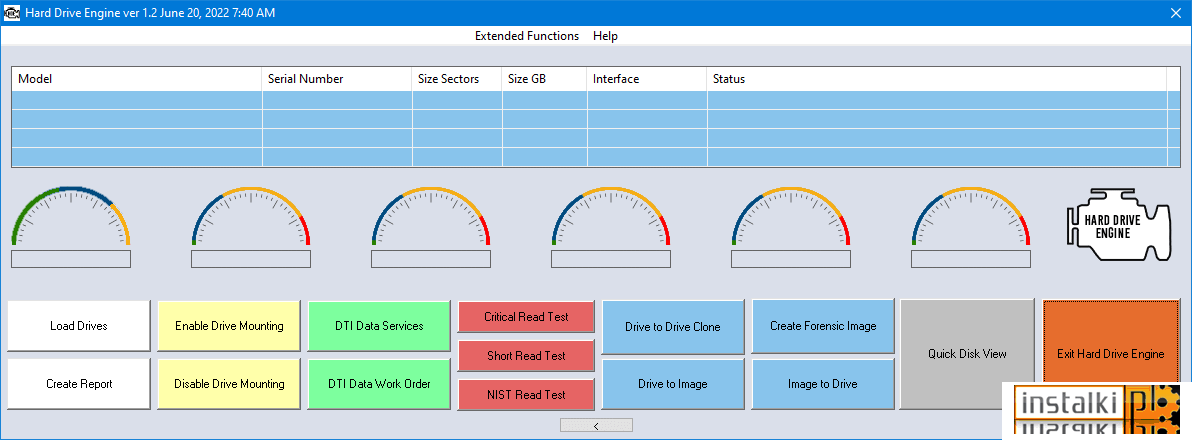Open the Quick Disk View
The image size is (1192, 440).
[x=967, y=354]
